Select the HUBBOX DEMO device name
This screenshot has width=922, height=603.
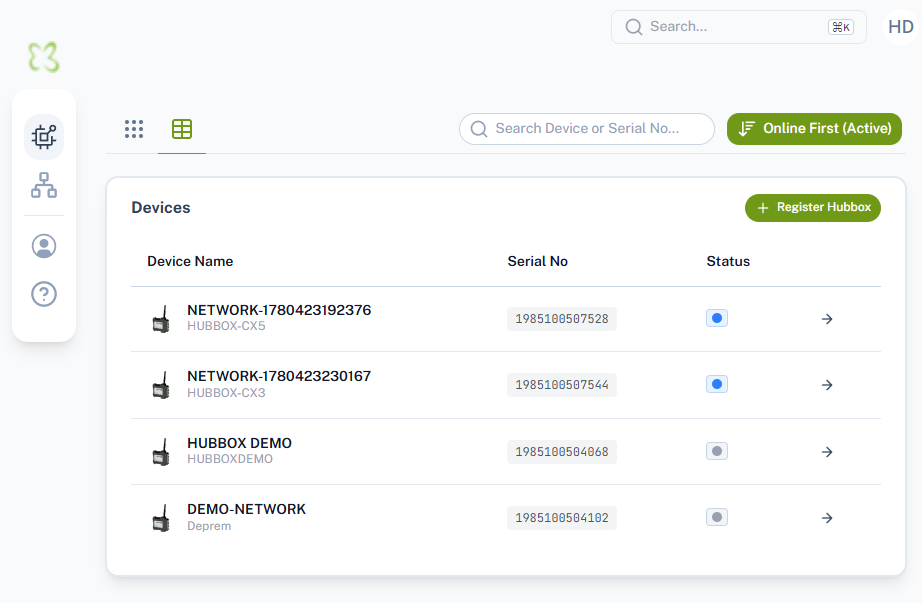click(x=239, y=443)
